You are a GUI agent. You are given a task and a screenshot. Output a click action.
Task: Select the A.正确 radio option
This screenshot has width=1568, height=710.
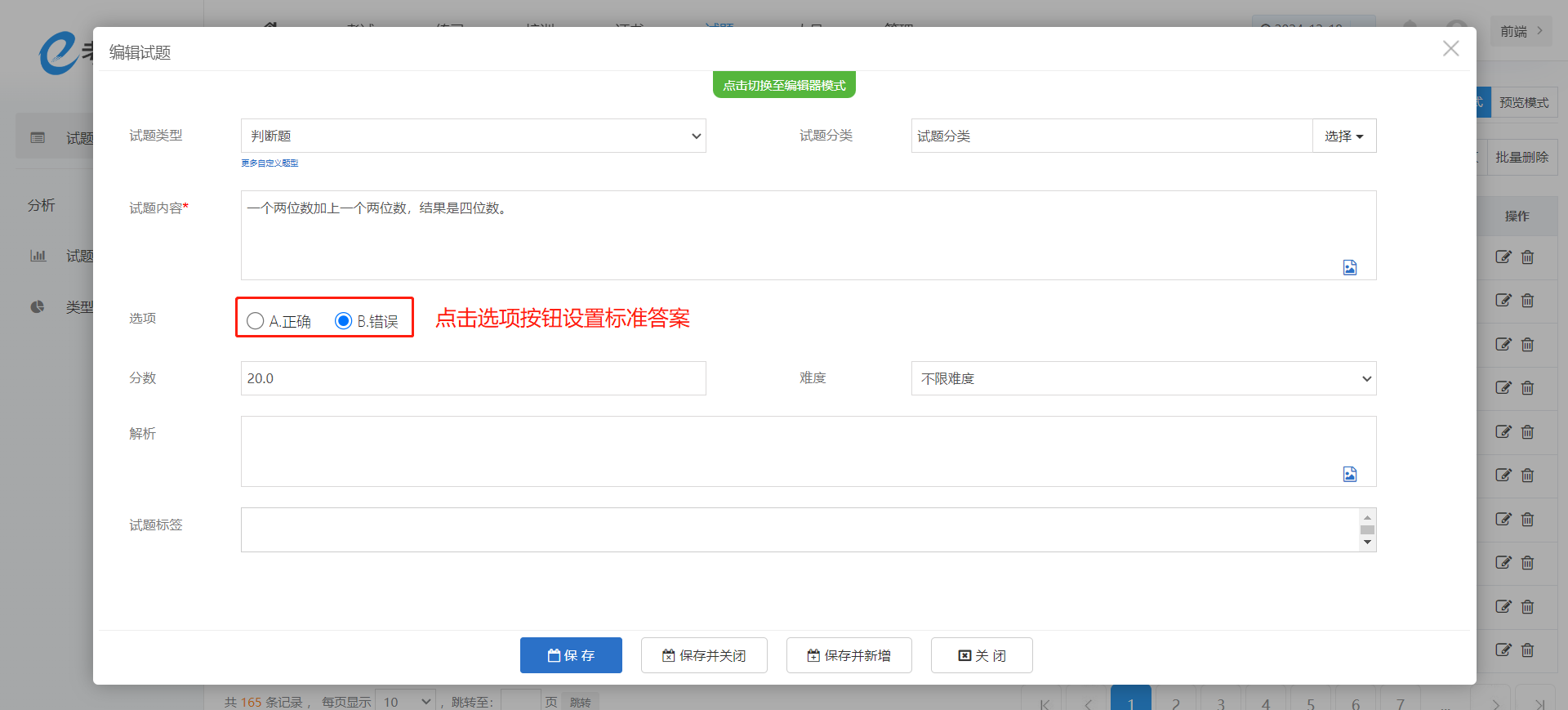[256, 321]
